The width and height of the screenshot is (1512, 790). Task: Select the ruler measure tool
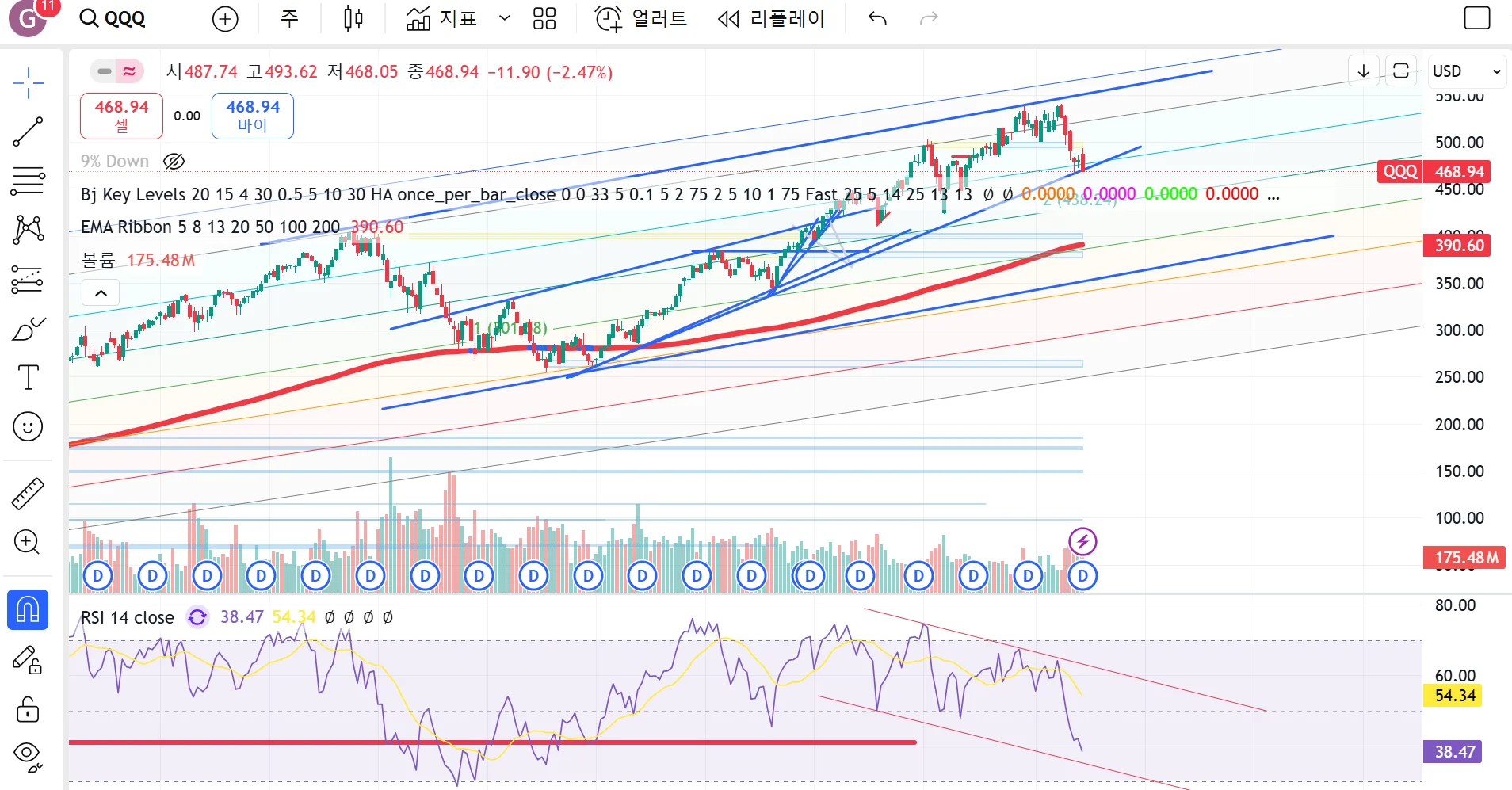(x=28, y=493)
